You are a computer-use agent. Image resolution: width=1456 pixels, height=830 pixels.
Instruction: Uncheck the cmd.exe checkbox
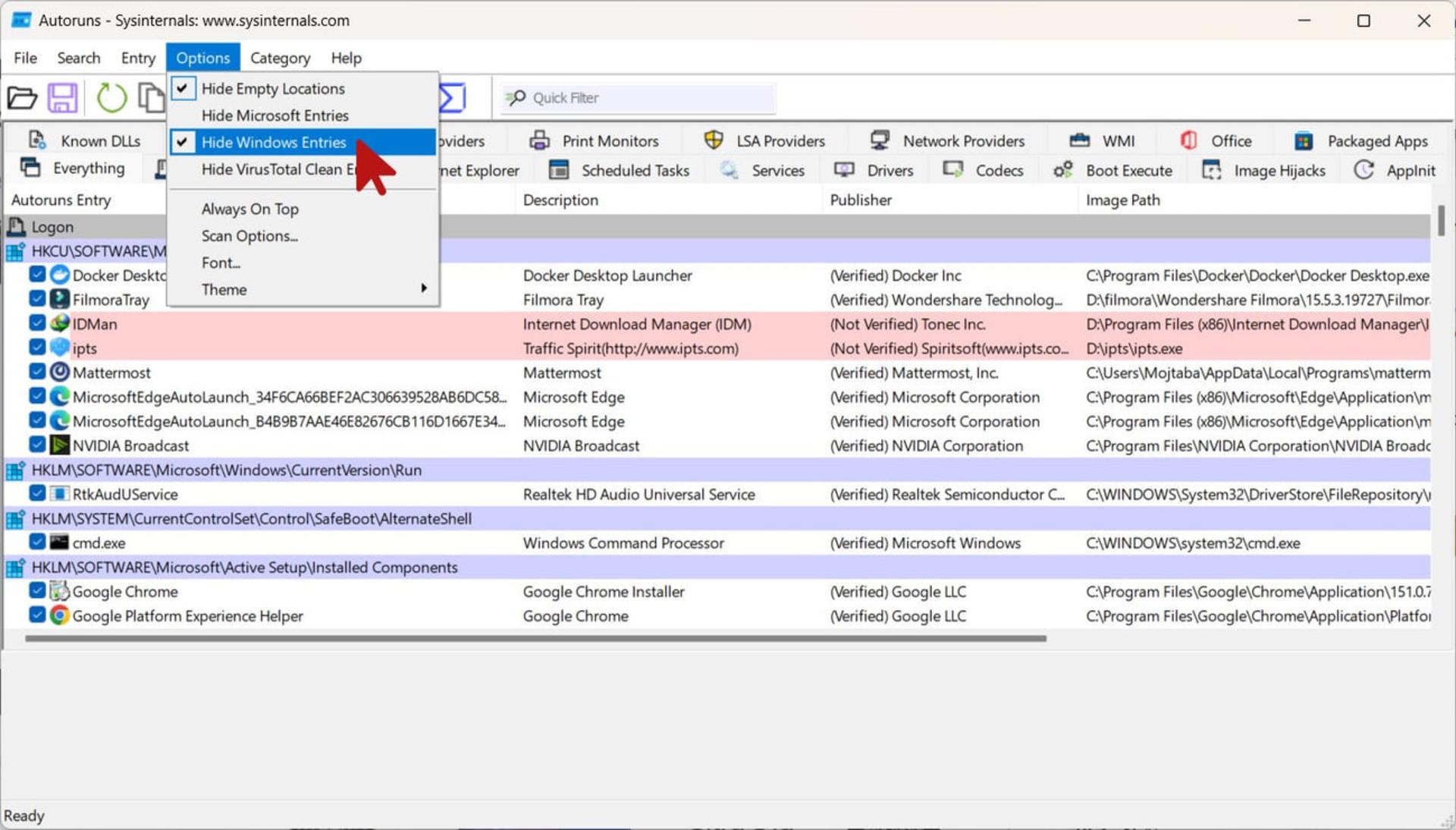pyautogui.click(x=37, y=541)
